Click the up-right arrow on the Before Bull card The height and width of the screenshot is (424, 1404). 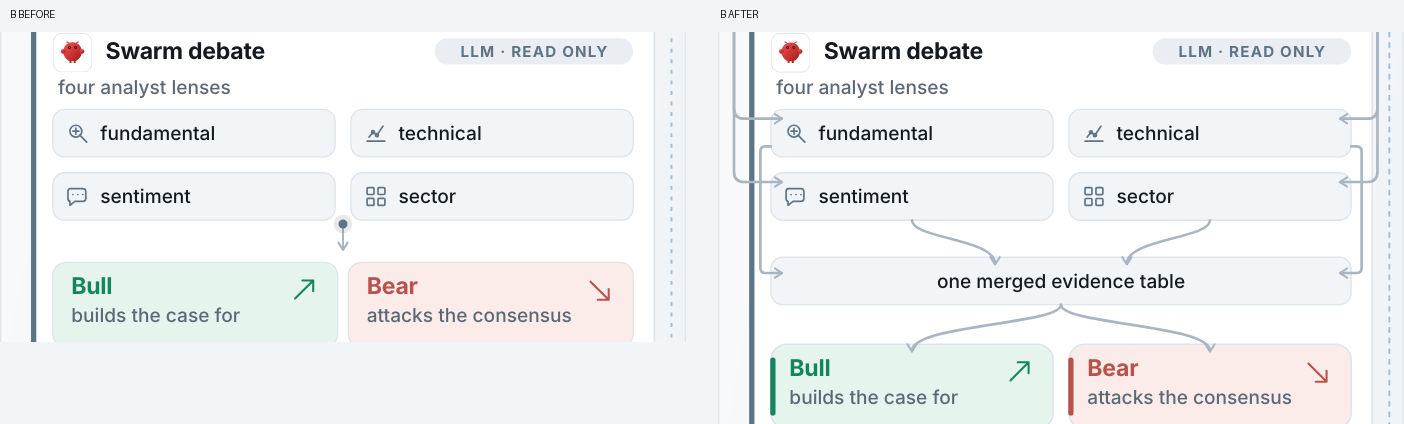pos(304,290)
